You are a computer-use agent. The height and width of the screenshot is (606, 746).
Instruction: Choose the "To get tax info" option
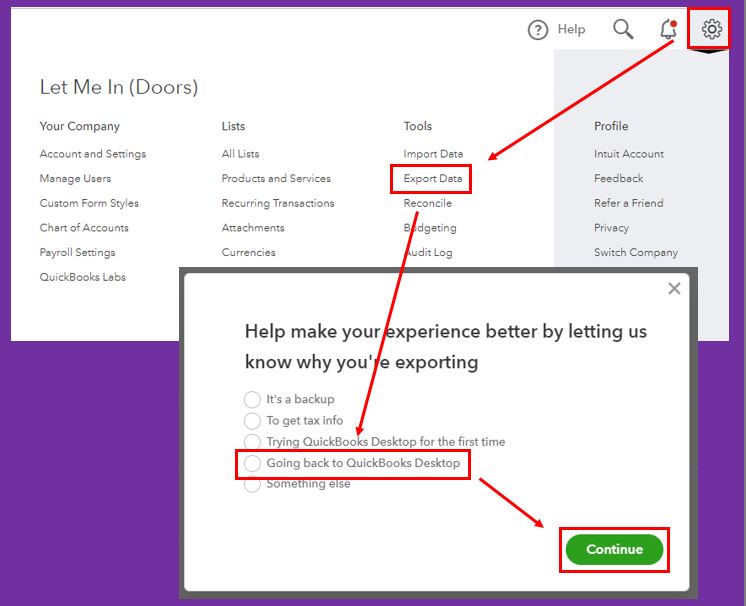252,420
